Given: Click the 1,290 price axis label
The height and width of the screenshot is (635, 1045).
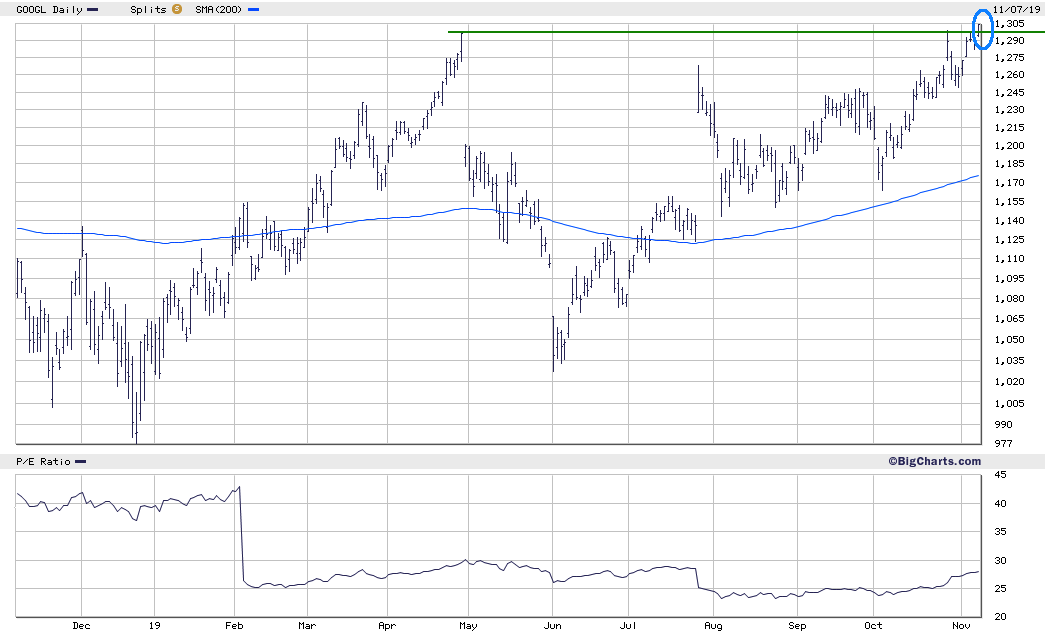Looking at the screenshot, I should tap(1010, 41).
